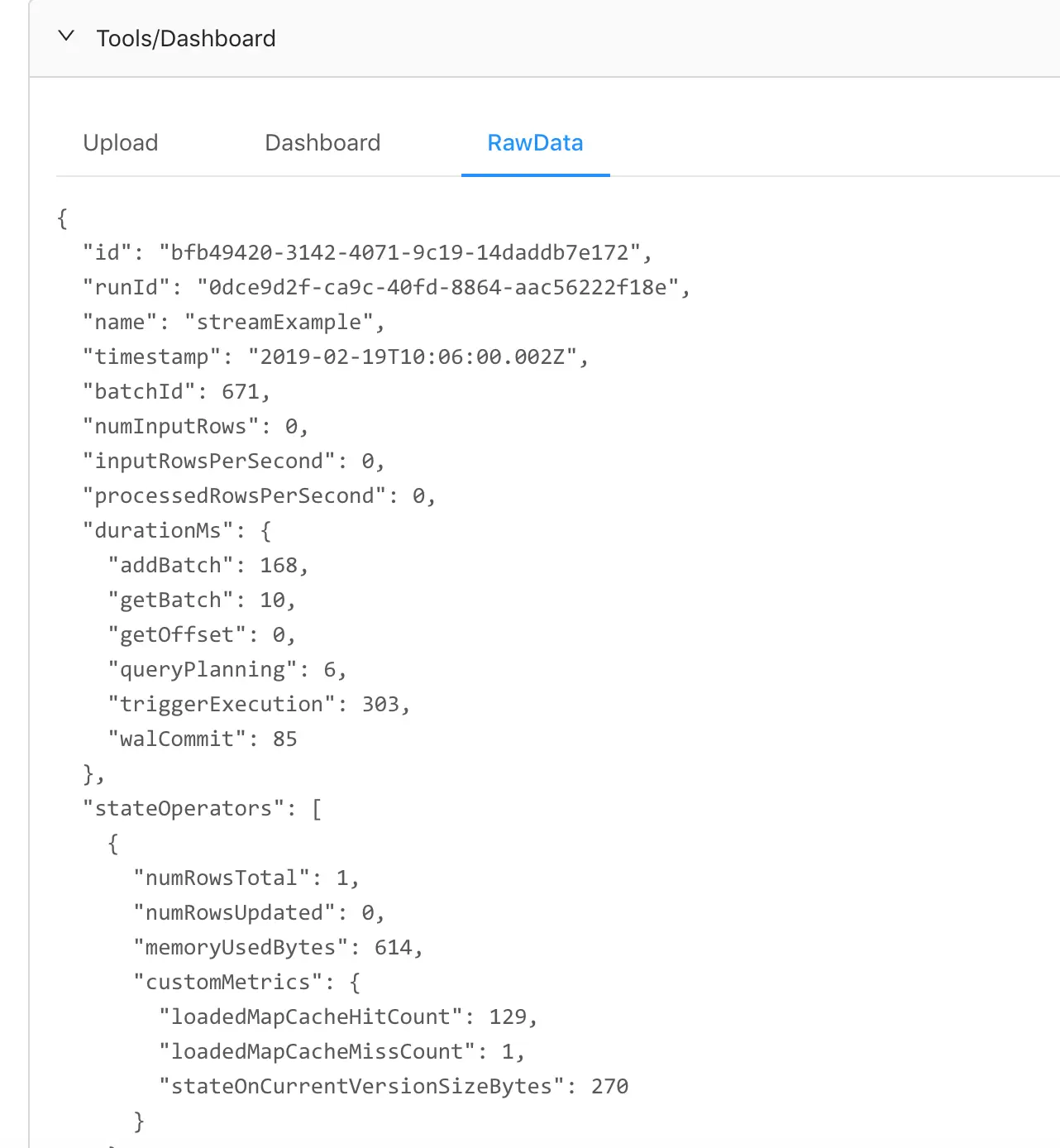The image size is (1060, 1148).
Task: Click the "inputRowsPerSecond": 0 line
Action: click(233, 461)
